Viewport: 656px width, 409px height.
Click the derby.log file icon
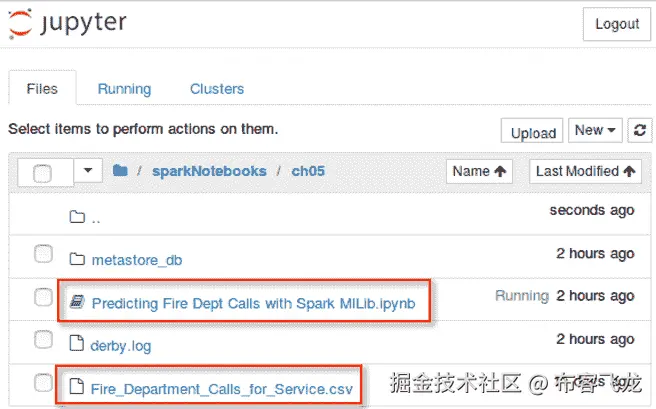tap(77, 344)
